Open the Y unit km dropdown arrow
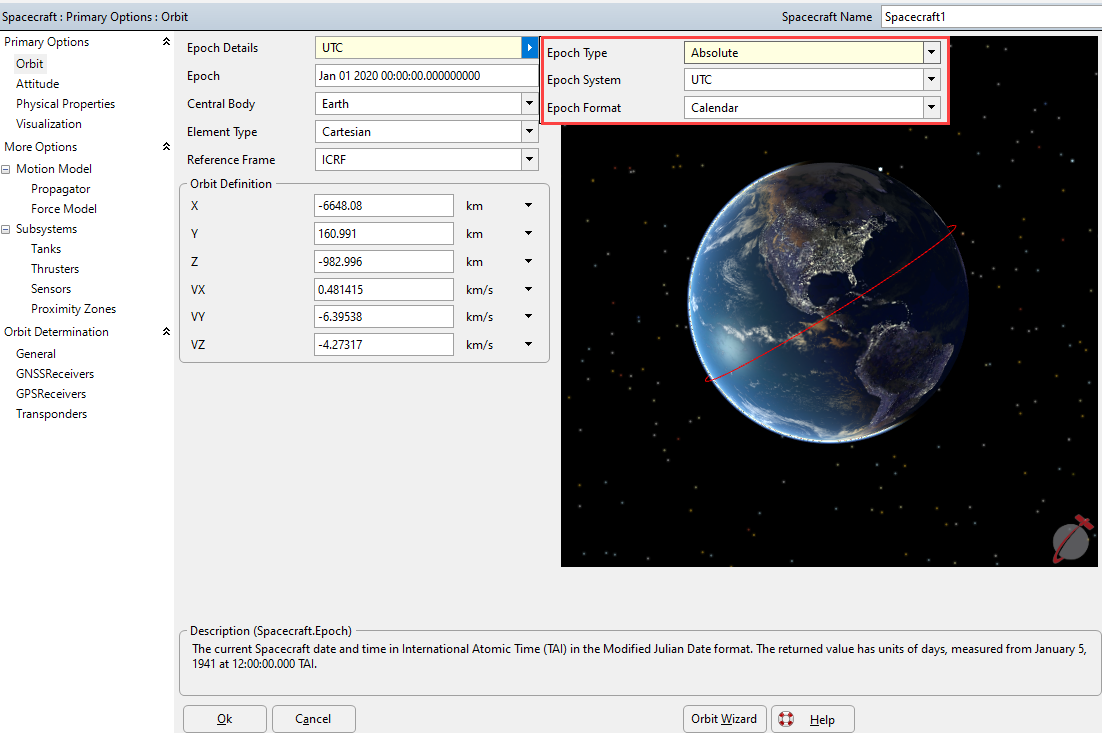 529,233
